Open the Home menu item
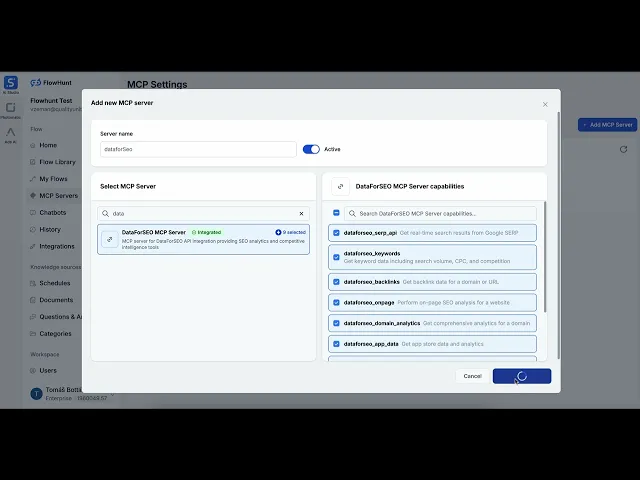640x480 pixels. click(x=48, y=145)
